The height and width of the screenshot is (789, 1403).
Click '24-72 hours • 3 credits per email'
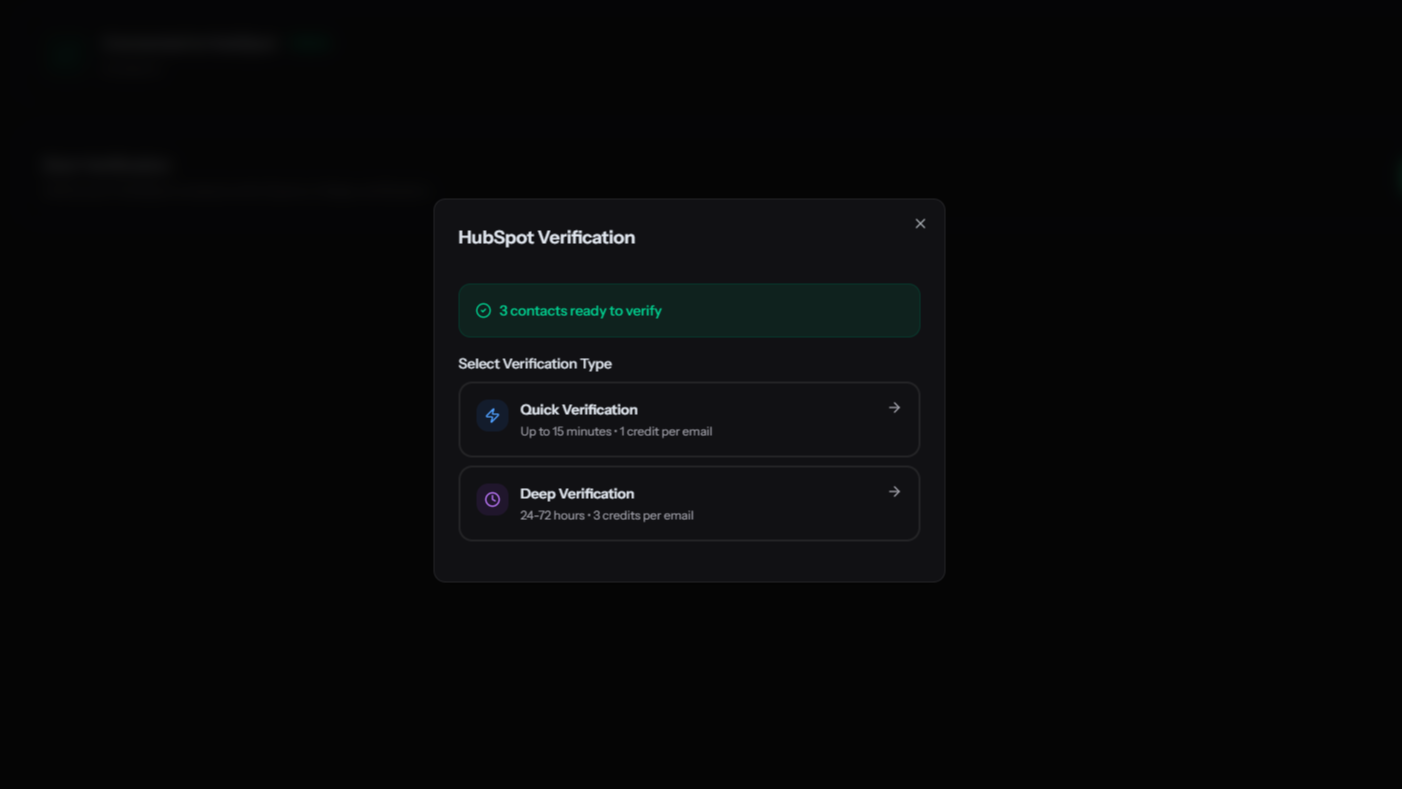click(607, 516)
